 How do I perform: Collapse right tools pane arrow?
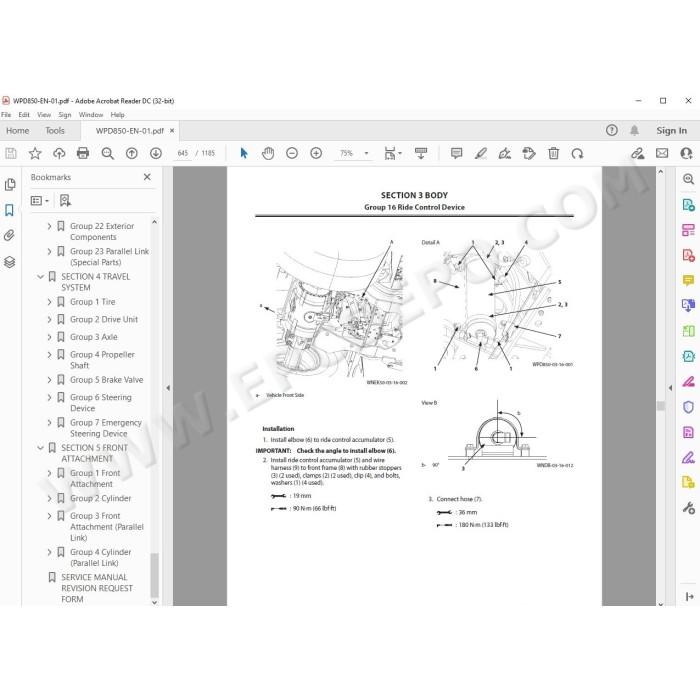tap(670, 388)
